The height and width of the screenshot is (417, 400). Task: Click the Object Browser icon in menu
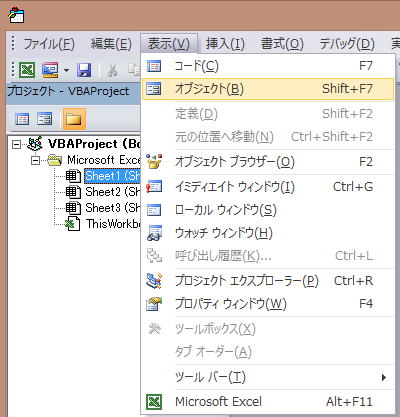coord(154,162)
